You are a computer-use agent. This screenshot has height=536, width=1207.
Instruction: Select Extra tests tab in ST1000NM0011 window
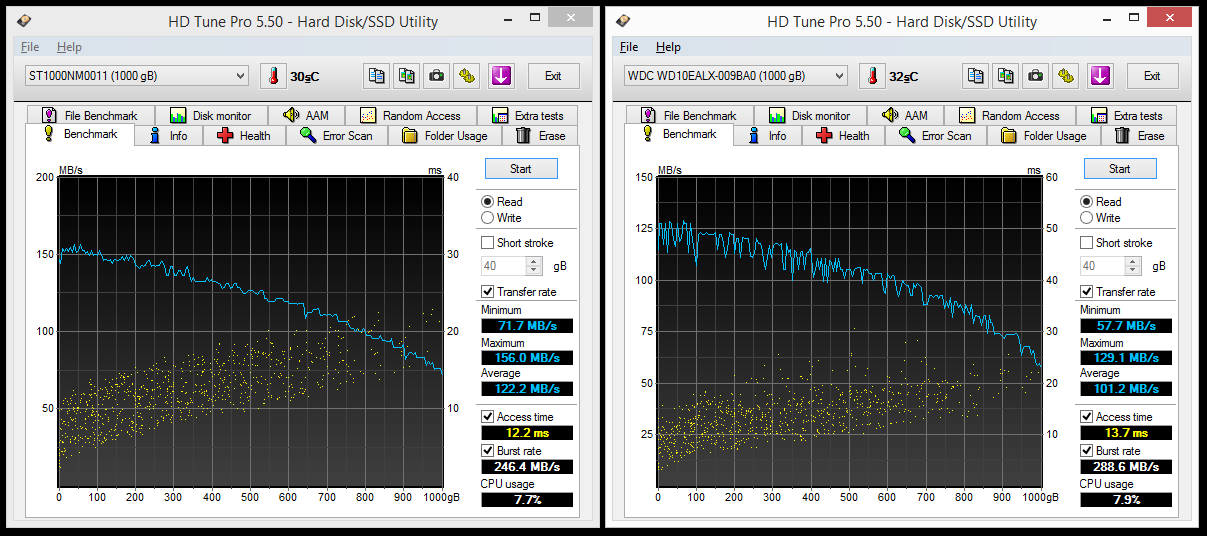click(x=527, y=115)
